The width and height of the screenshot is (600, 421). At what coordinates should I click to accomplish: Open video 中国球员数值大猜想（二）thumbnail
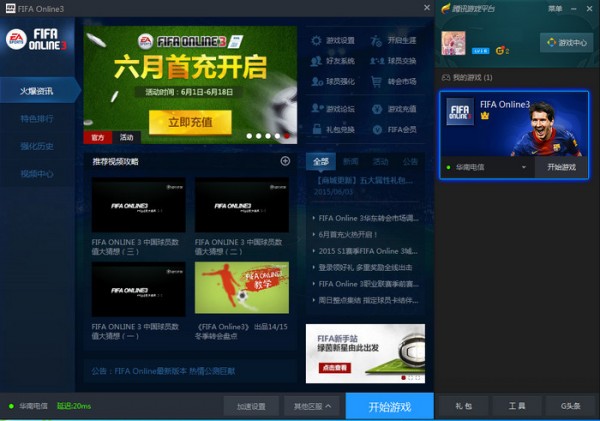click(x=242, y=205)
